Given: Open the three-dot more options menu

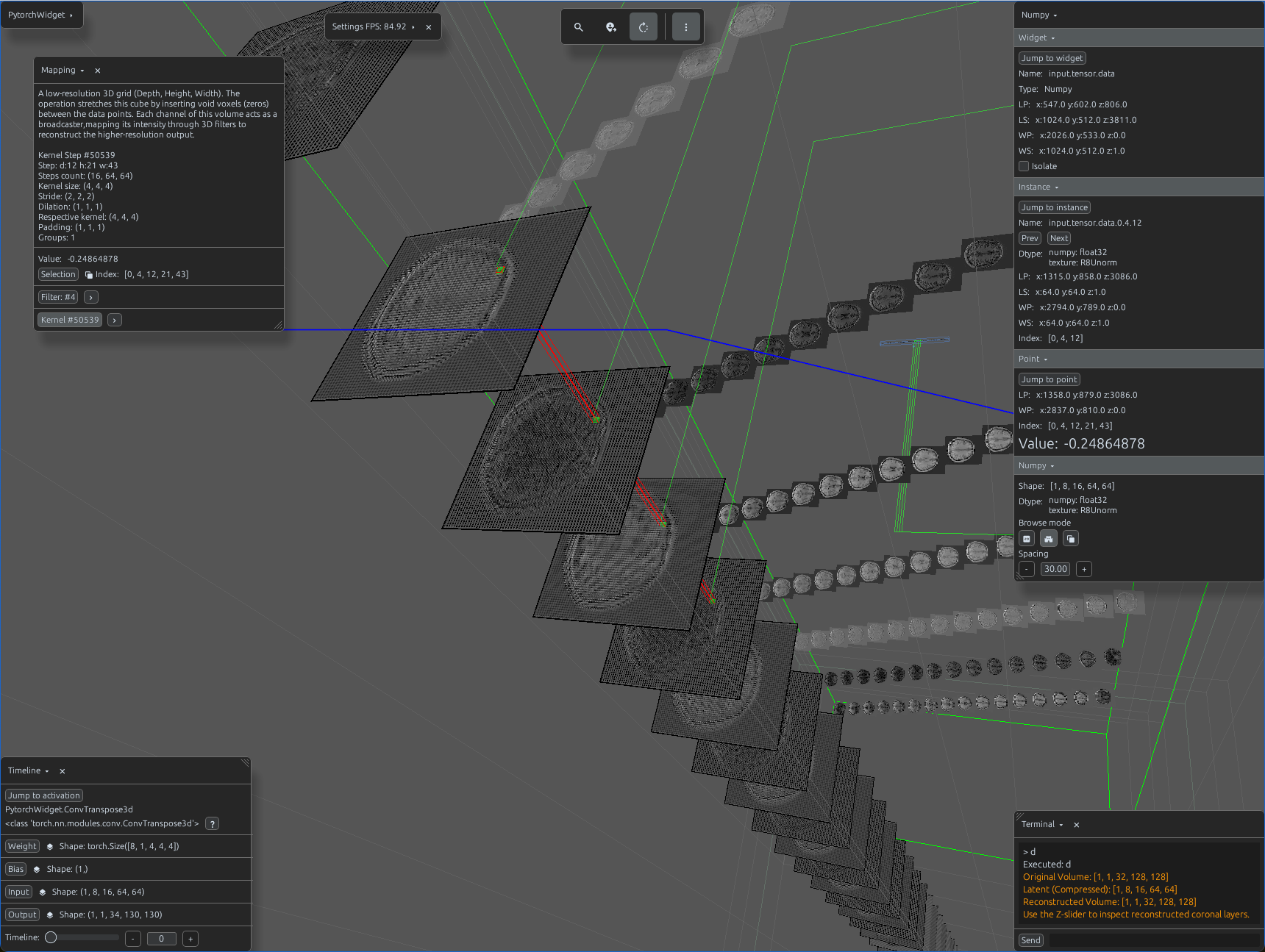Looking at the screenshot, I should (x=686, y=27).
